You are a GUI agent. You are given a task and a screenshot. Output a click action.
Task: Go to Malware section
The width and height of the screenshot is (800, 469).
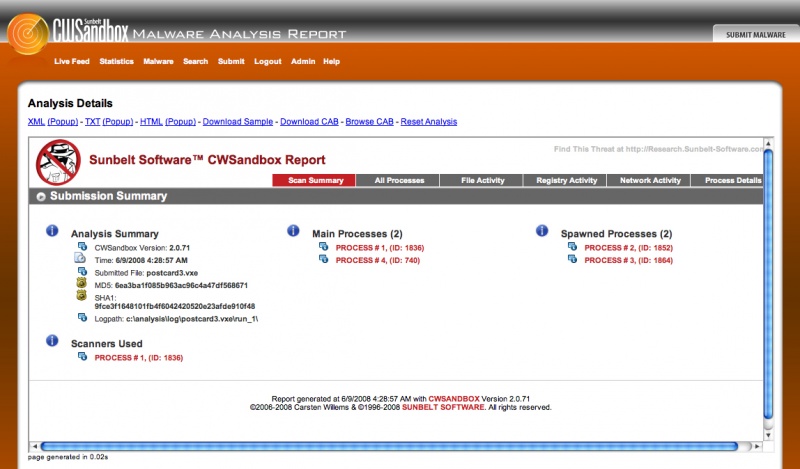[158, 61]
